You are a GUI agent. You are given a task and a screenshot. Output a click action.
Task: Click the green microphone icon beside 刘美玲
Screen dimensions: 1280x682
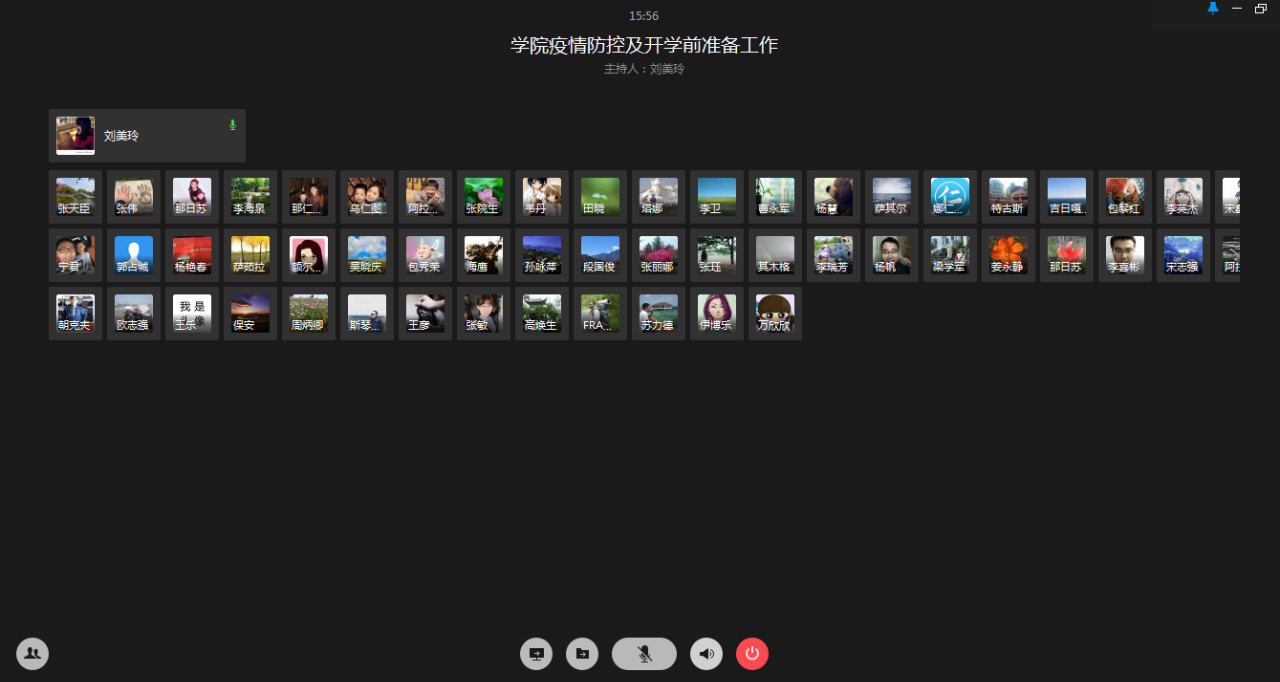[233, 125]
